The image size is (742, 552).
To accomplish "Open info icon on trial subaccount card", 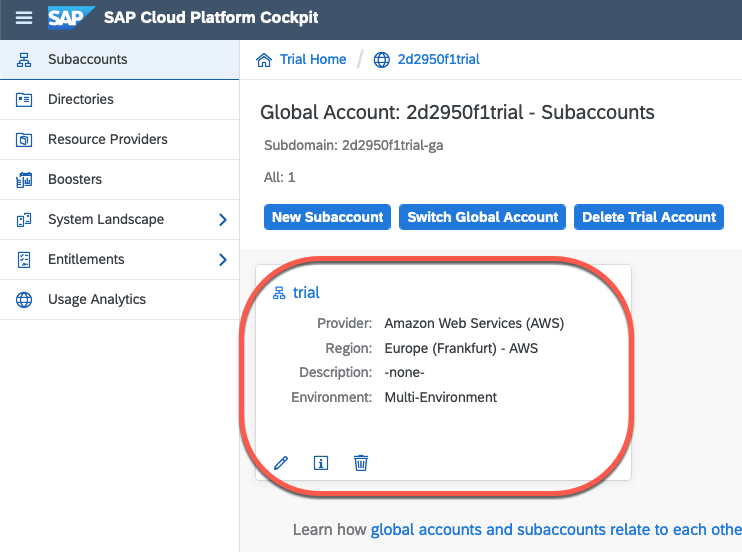I will tap(321, 463).
